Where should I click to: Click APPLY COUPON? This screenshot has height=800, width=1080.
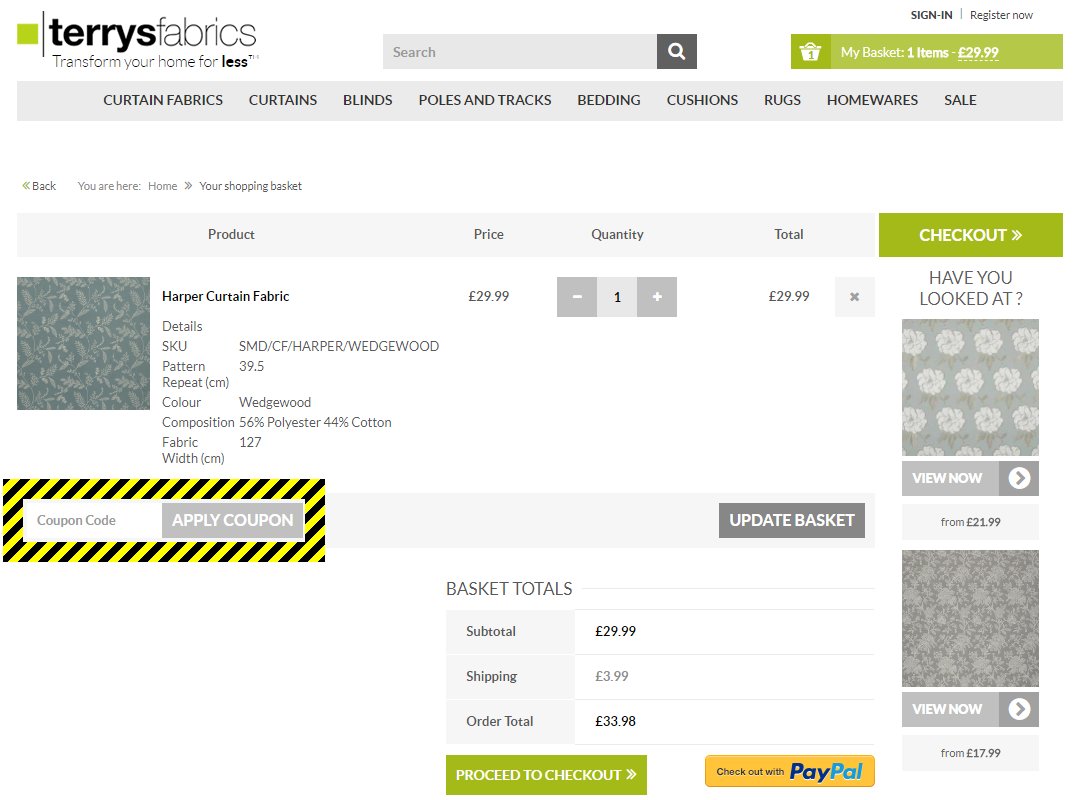pos(232,520)
